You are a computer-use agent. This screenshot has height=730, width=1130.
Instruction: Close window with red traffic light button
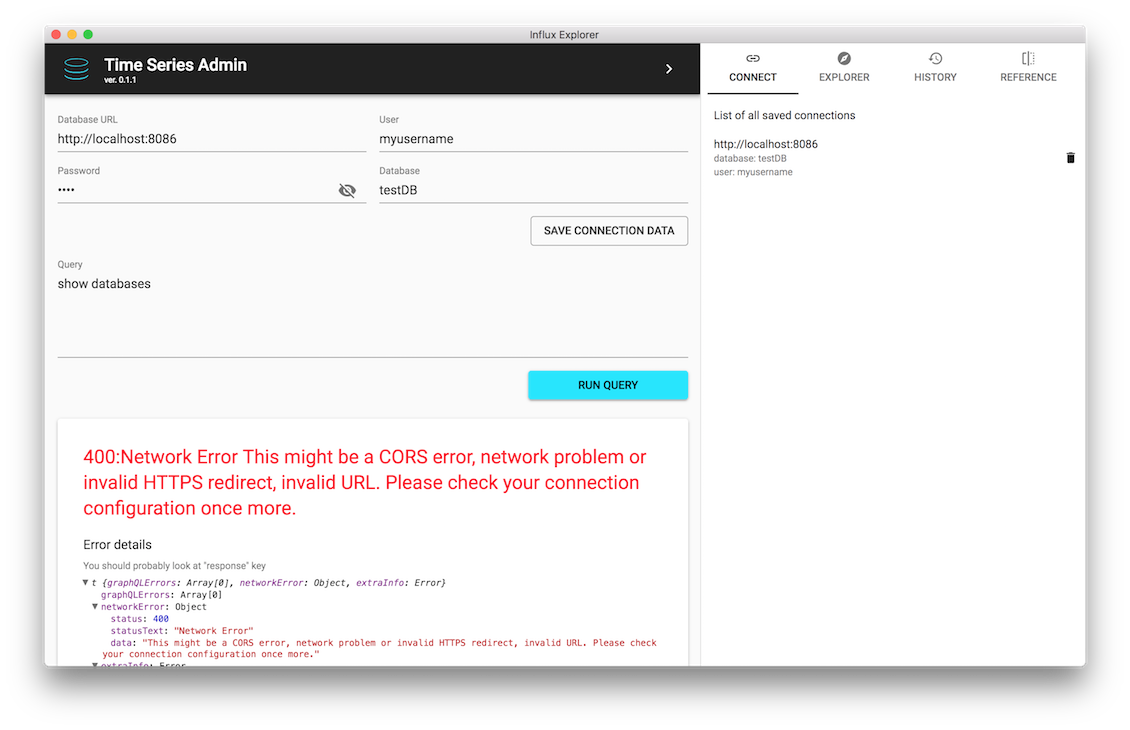[x=56, y=35]
